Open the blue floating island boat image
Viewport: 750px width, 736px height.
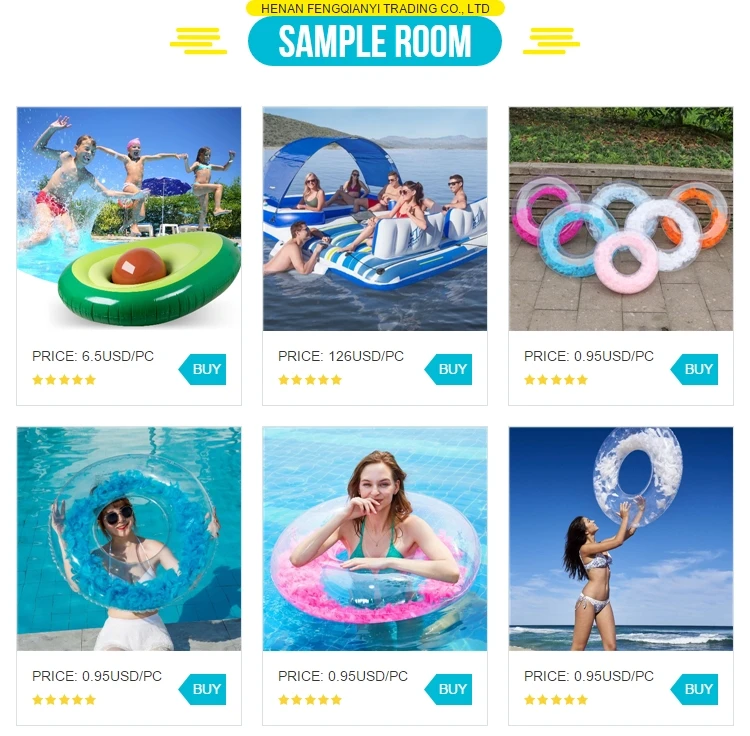tap(375, 219)
